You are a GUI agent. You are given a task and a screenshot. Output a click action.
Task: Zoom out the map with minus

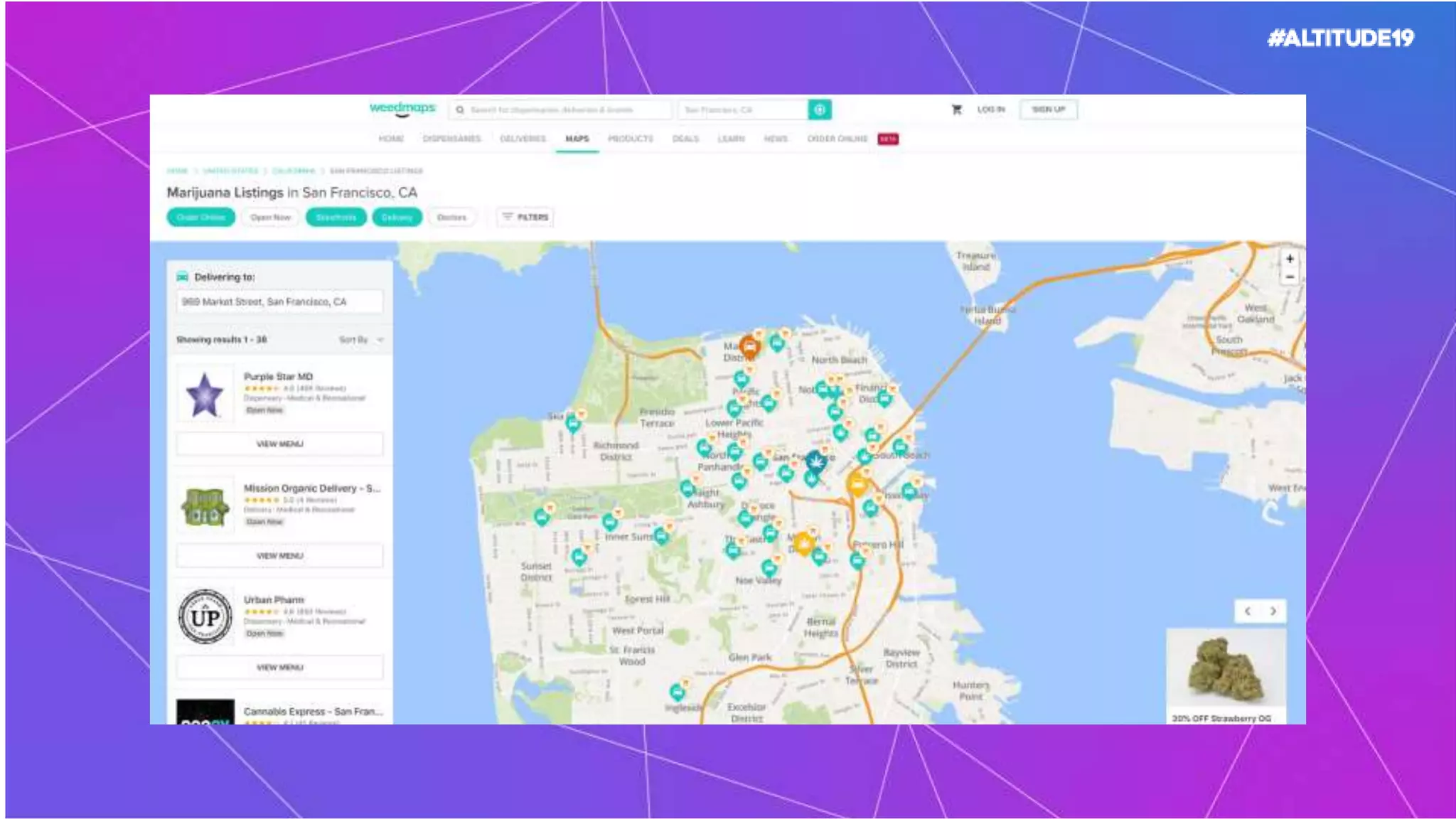pos(1290,277)
